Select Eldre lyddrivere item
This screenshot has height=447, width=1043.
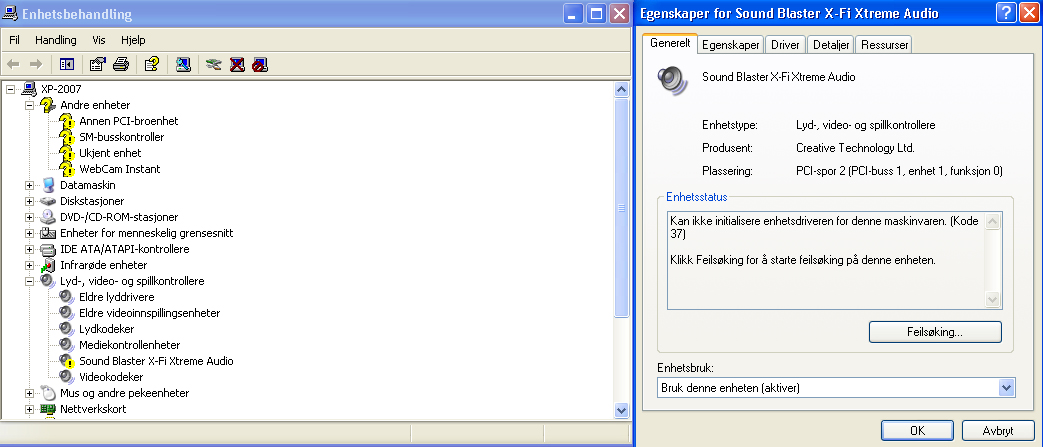[x=116, y=297]
